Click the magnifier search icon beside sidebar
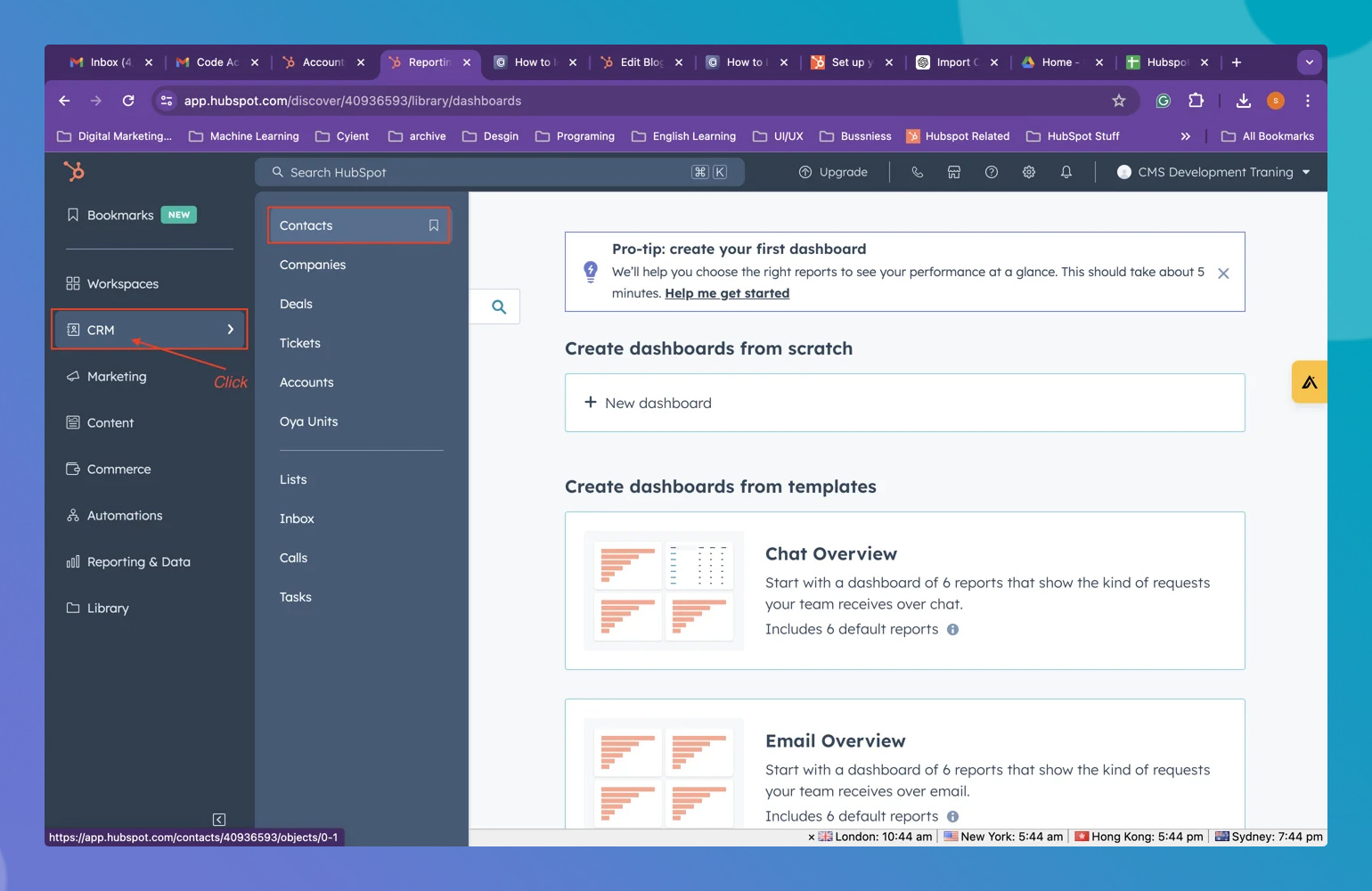This screenshot has width=1372, height=891. click(499, 307)
